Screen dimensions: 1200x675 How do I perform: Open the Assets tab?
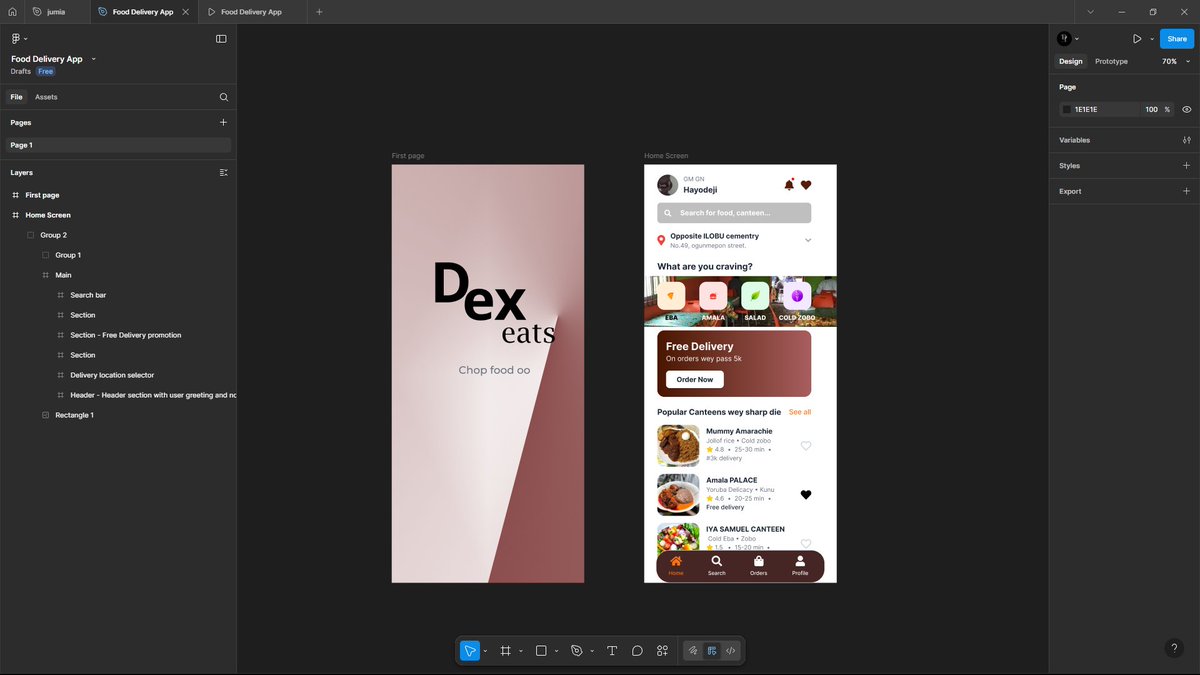pos(46,97)
